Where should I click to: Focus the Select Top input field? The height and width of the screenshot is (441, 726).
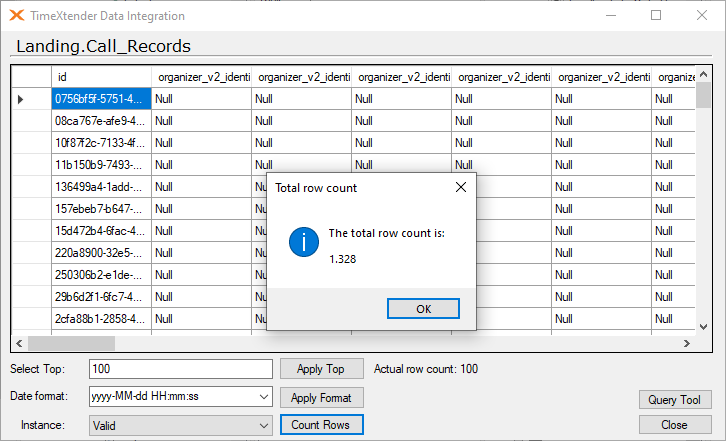[181, 369]
